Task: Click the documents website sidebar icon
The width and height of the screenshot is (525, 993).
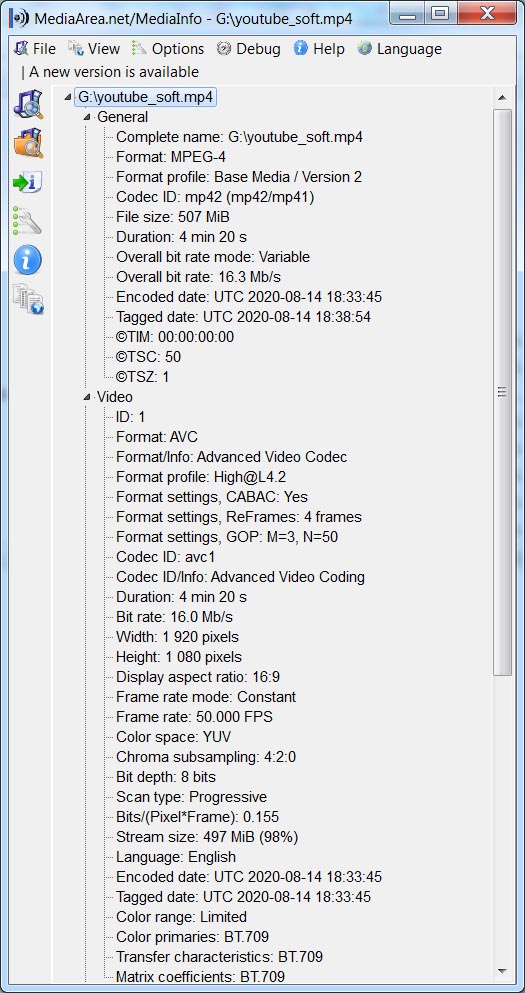Action: 27,299
